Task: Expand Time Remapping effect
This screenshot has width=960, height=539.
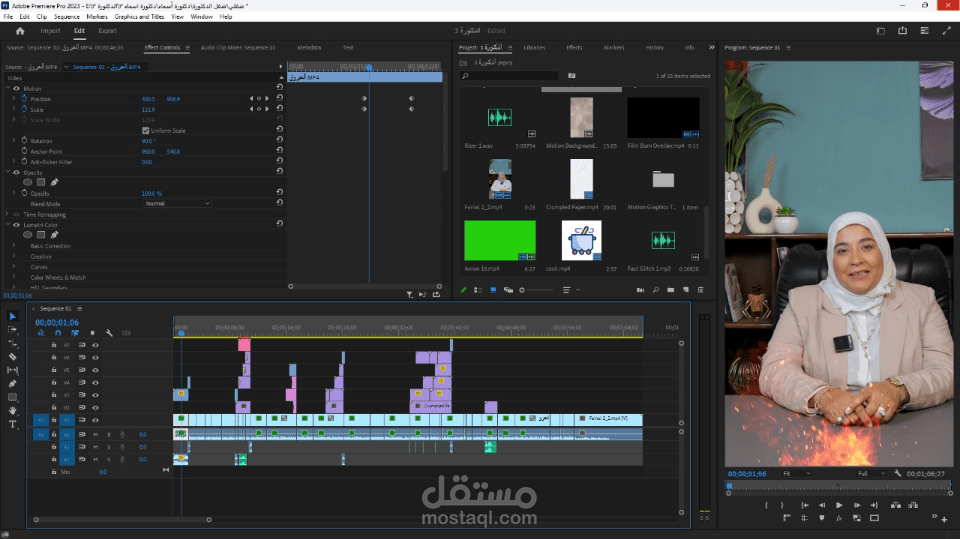Action: click(x=7, y=214)
